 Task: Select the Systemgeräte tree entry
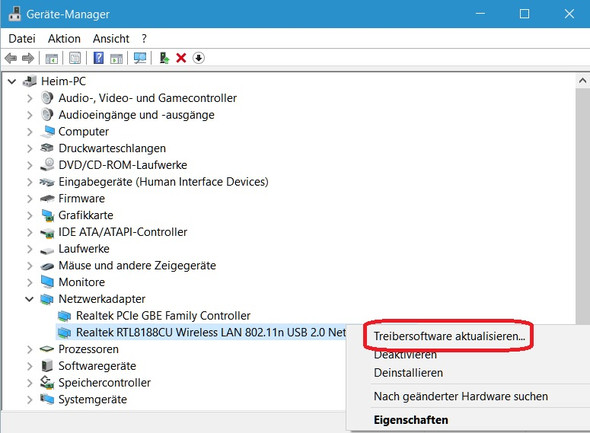tap(93, 399)
